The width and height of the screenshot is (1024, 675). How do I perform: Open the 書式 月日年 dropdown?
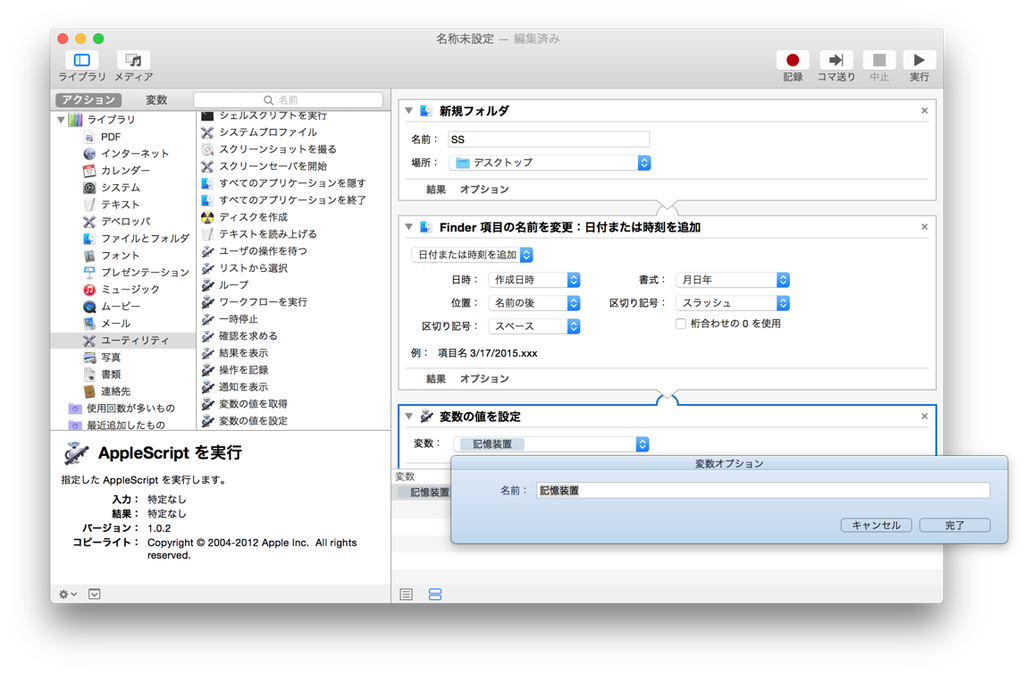click(733, 279)
